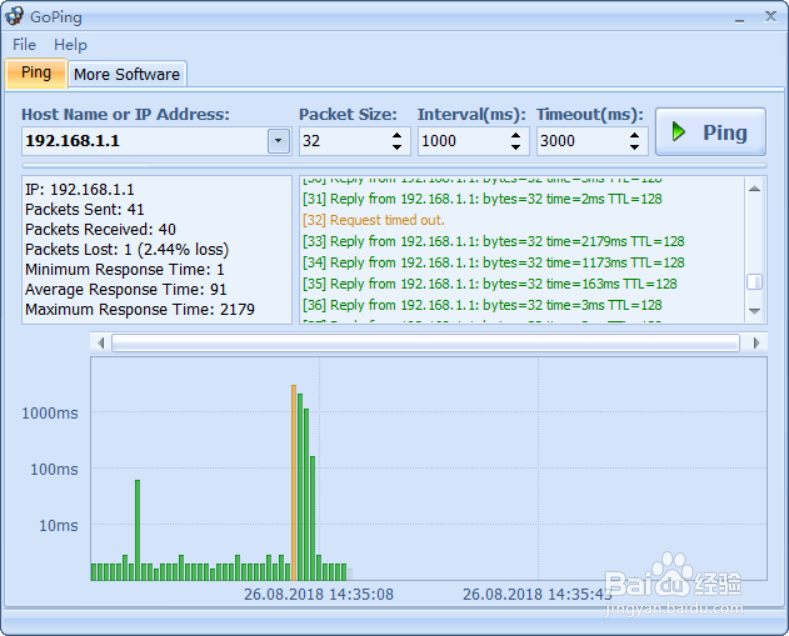Screen dimensions: 789x636
Task: Click the 100ms axis label
Action: coord(54,469)
